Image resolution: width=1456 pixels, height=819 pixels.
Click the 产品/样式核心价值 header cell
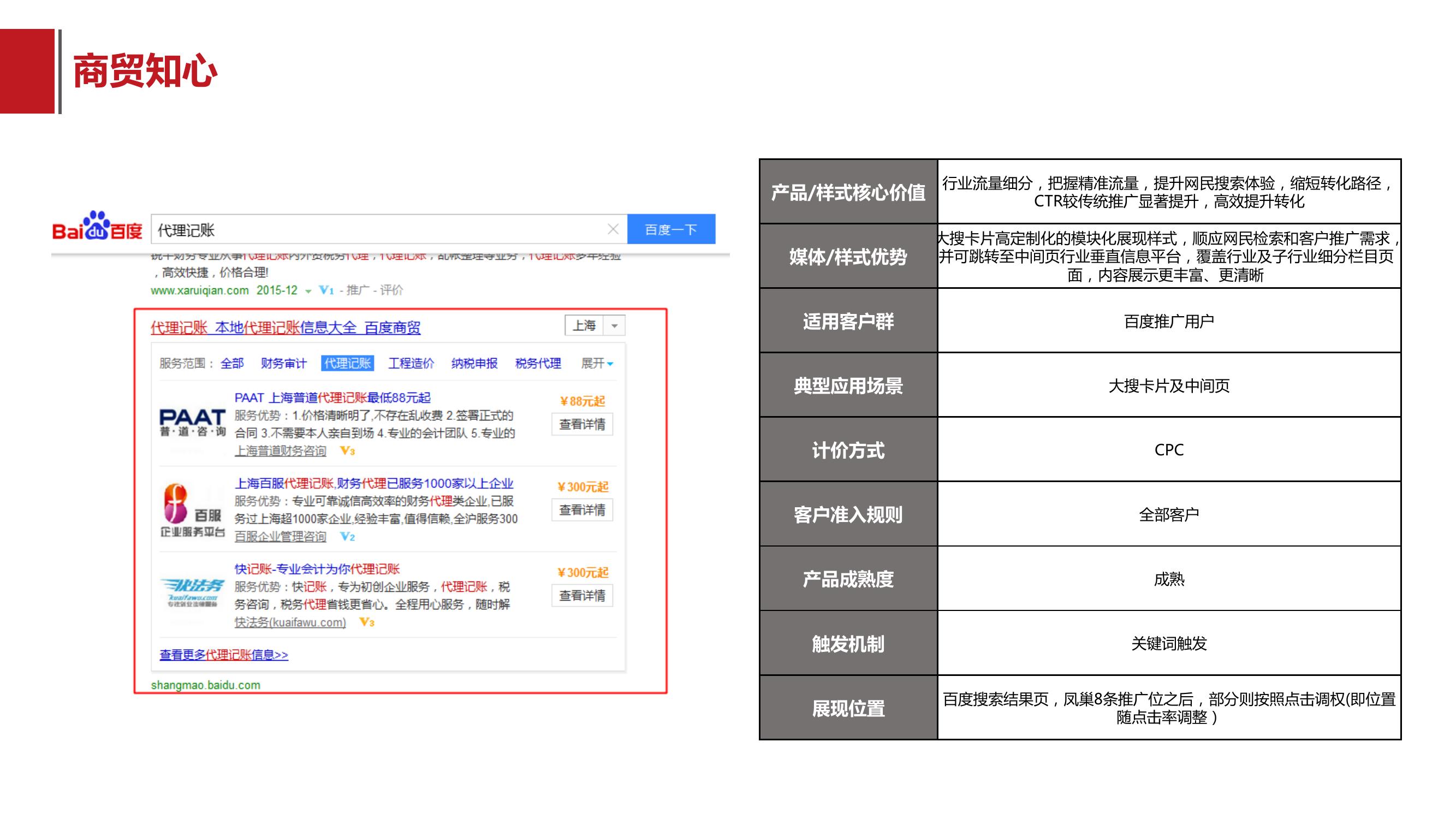tap(848, 192)
